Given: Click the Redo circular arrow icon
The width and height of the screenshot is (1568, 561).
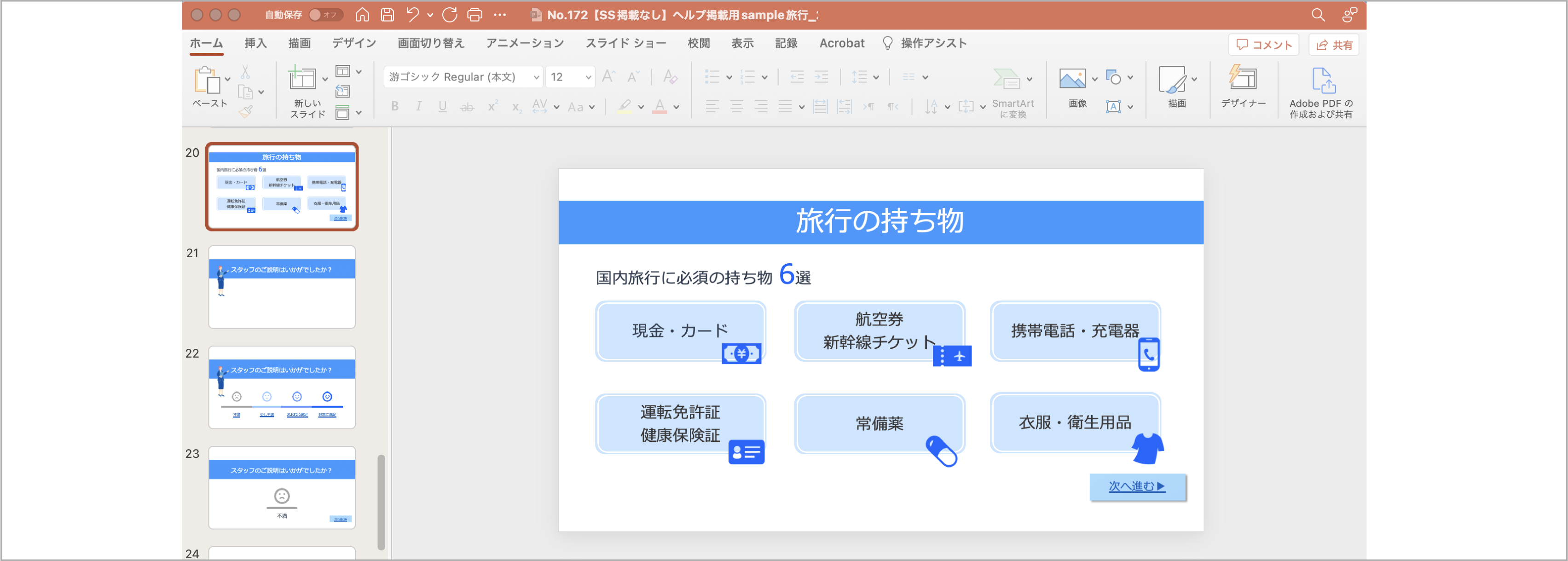Looking at the screenshot, I should [450, 15].
